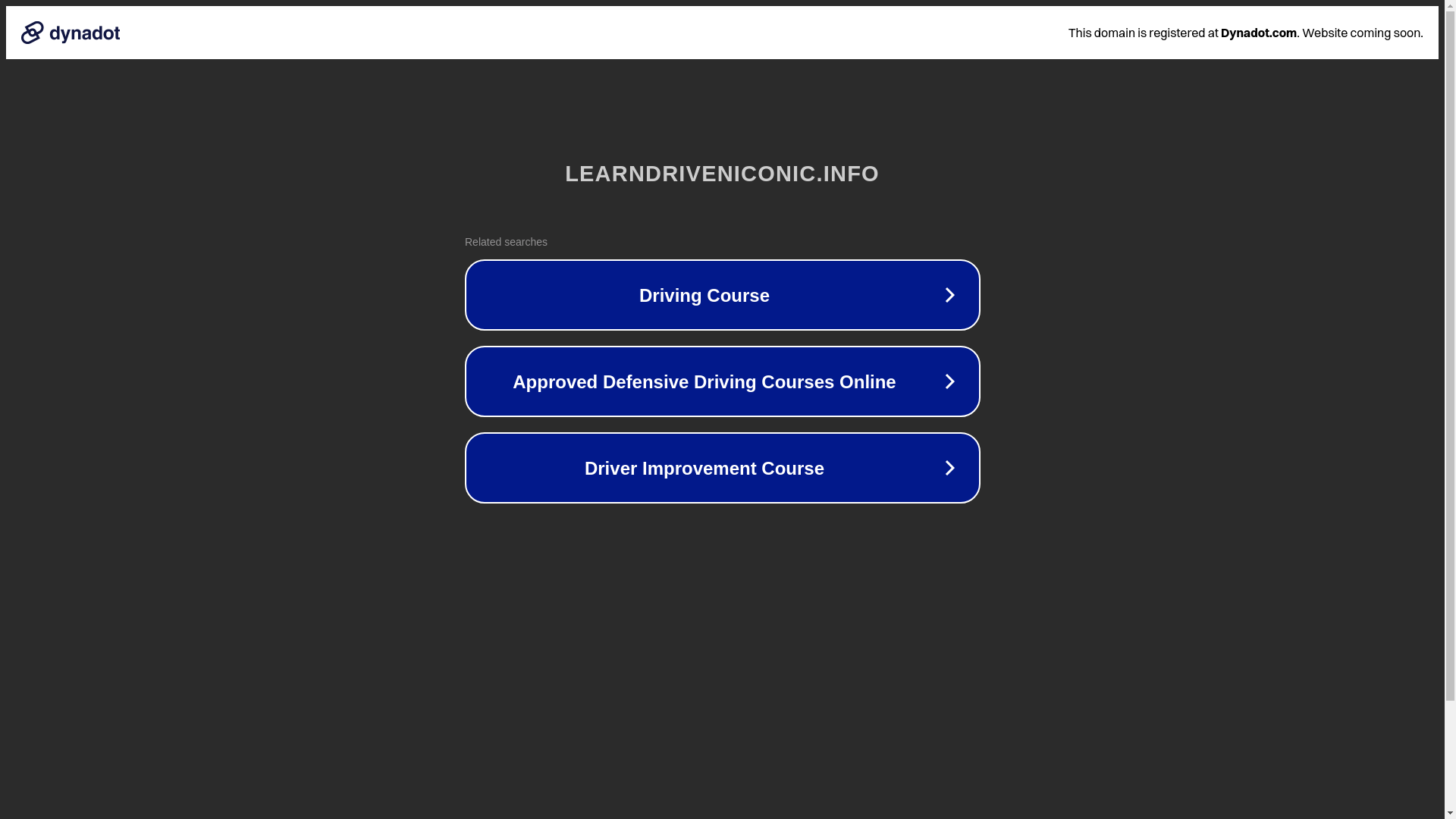Open the Dynadot.com link
The width and height of the screenshot is (1456, 819).
1258,33
